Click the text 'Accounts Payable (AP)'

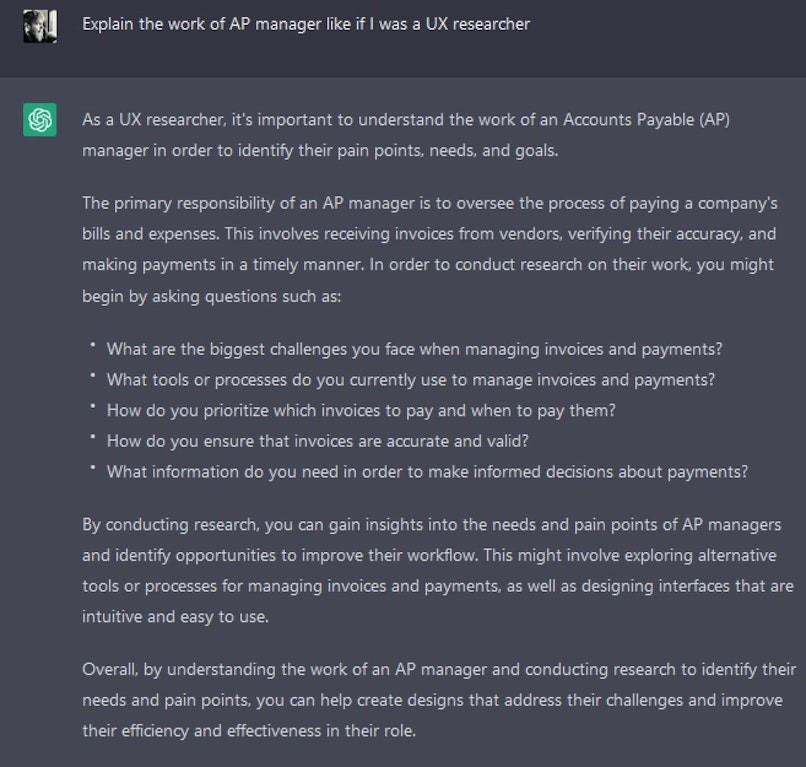tap(646, 120)
